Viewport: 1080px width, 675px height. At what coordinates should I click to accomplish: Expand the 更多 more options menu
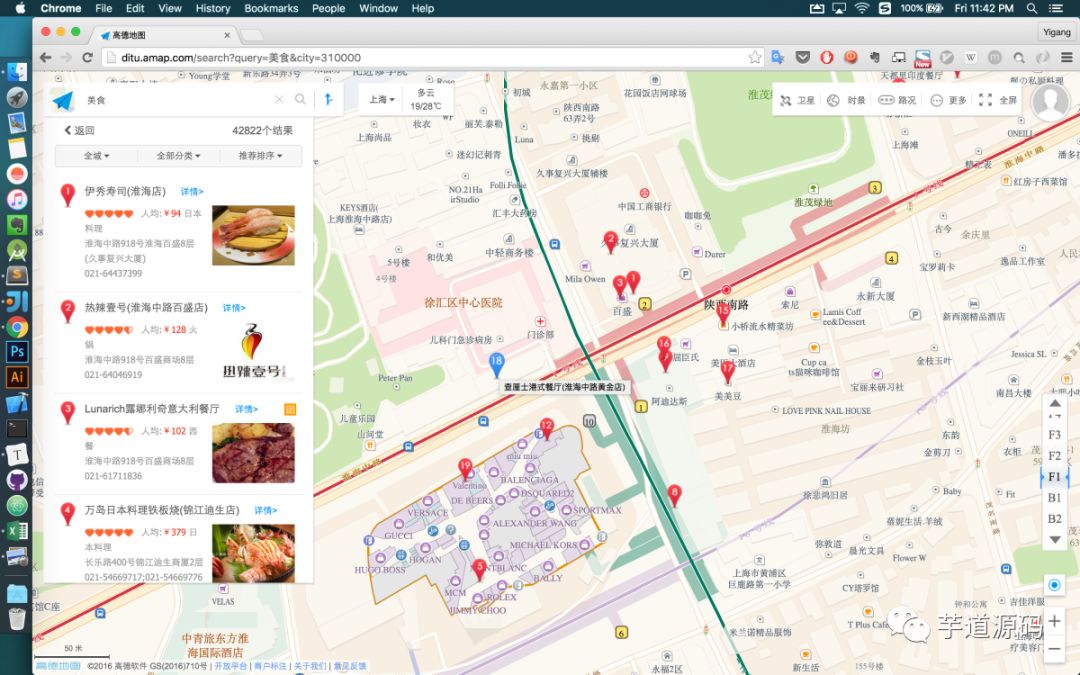(948, 101)
